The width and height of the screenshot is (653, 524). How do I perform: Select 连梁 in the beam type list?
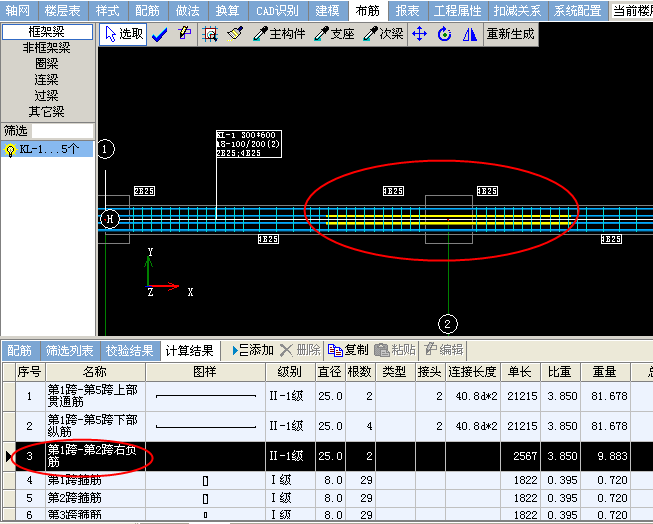47,80
